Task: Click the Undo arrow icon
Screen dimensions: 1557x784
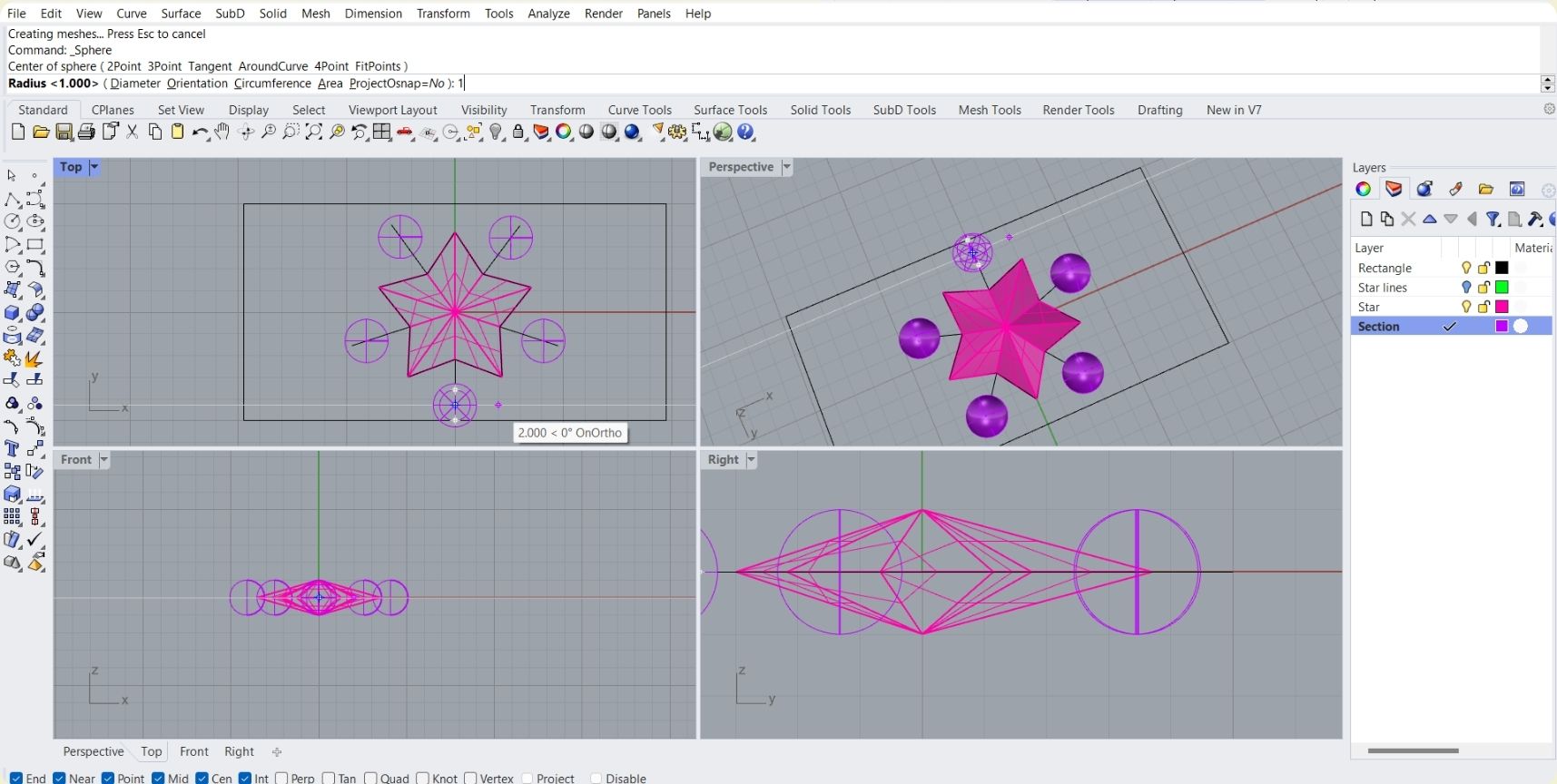Action: point(200,132)
